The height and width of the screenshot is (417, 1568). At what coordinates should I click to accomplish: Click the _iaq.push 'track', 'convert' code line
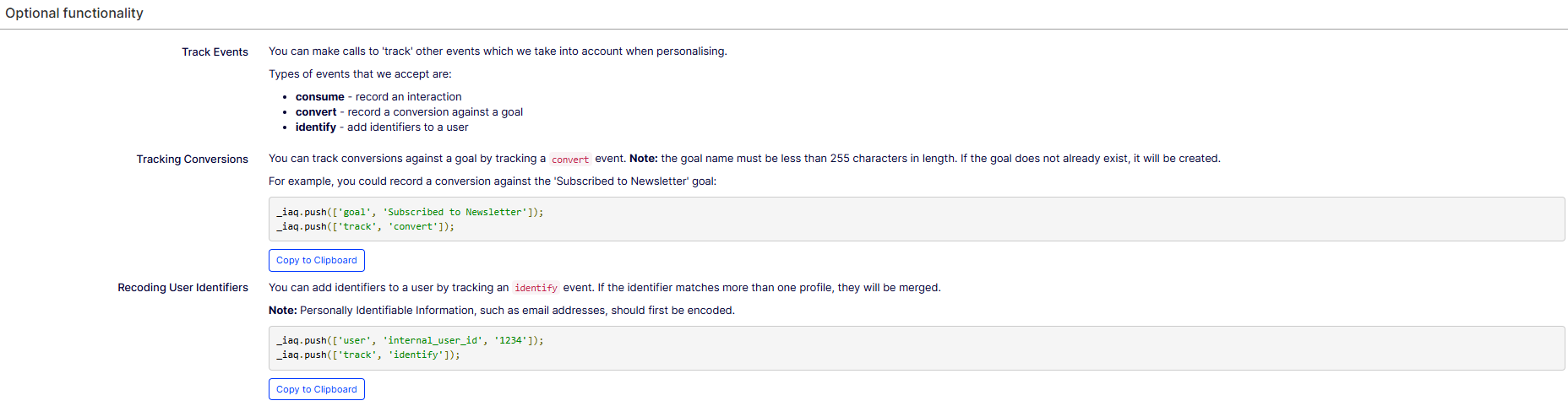pos(365,226)
